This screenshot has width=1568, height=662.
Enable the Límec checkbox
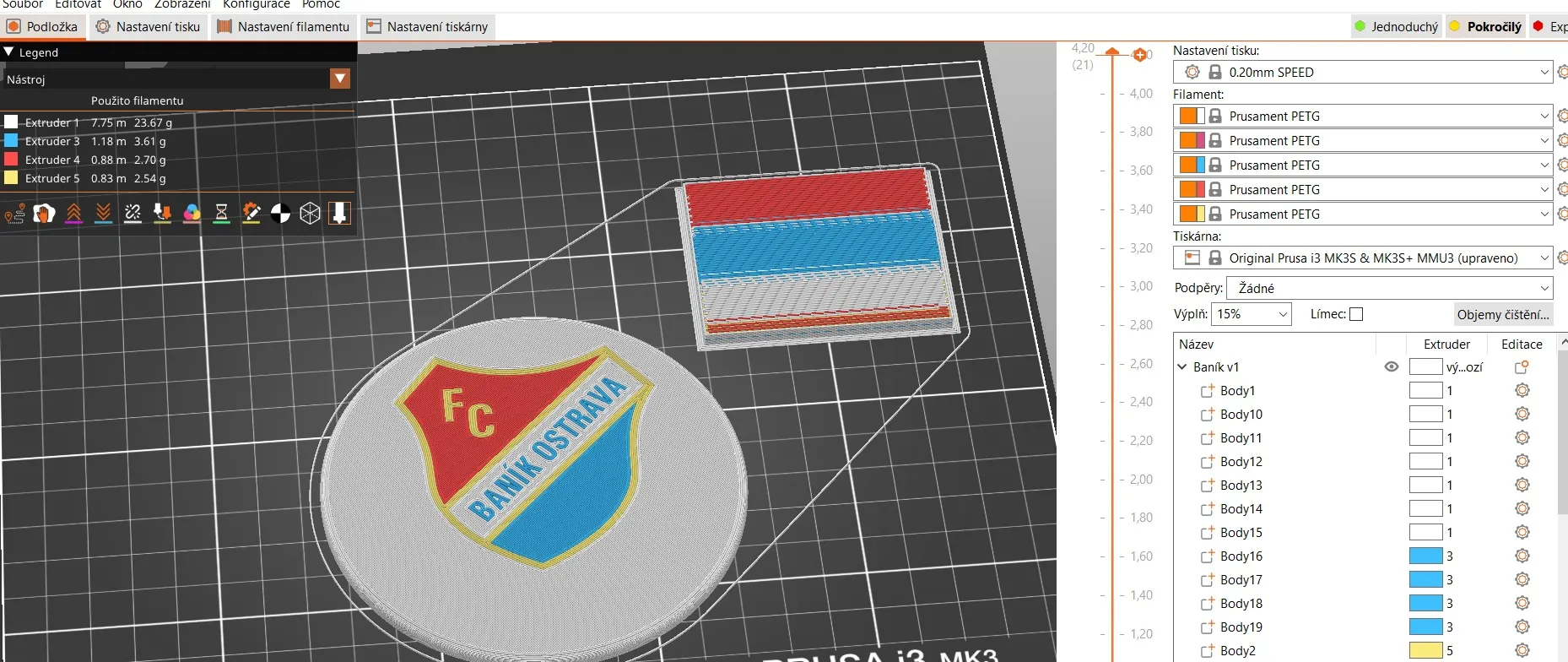pyautogui.click(x=1356, y=314)
